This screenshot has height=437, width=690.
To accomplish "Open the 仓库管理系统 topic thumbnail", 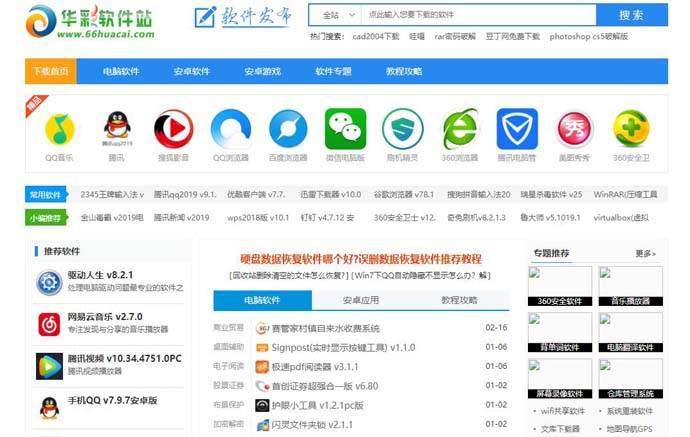I will 631,378.
